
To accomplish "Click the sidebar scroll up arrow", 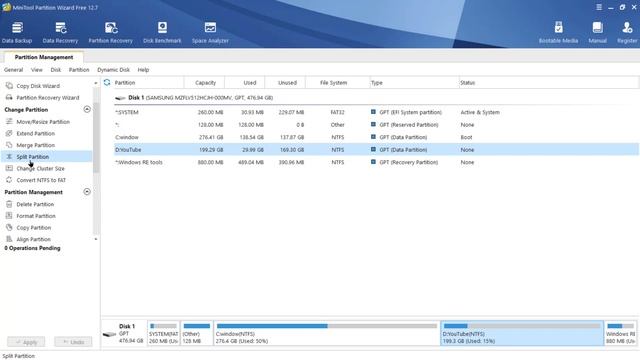I will 96,83.
